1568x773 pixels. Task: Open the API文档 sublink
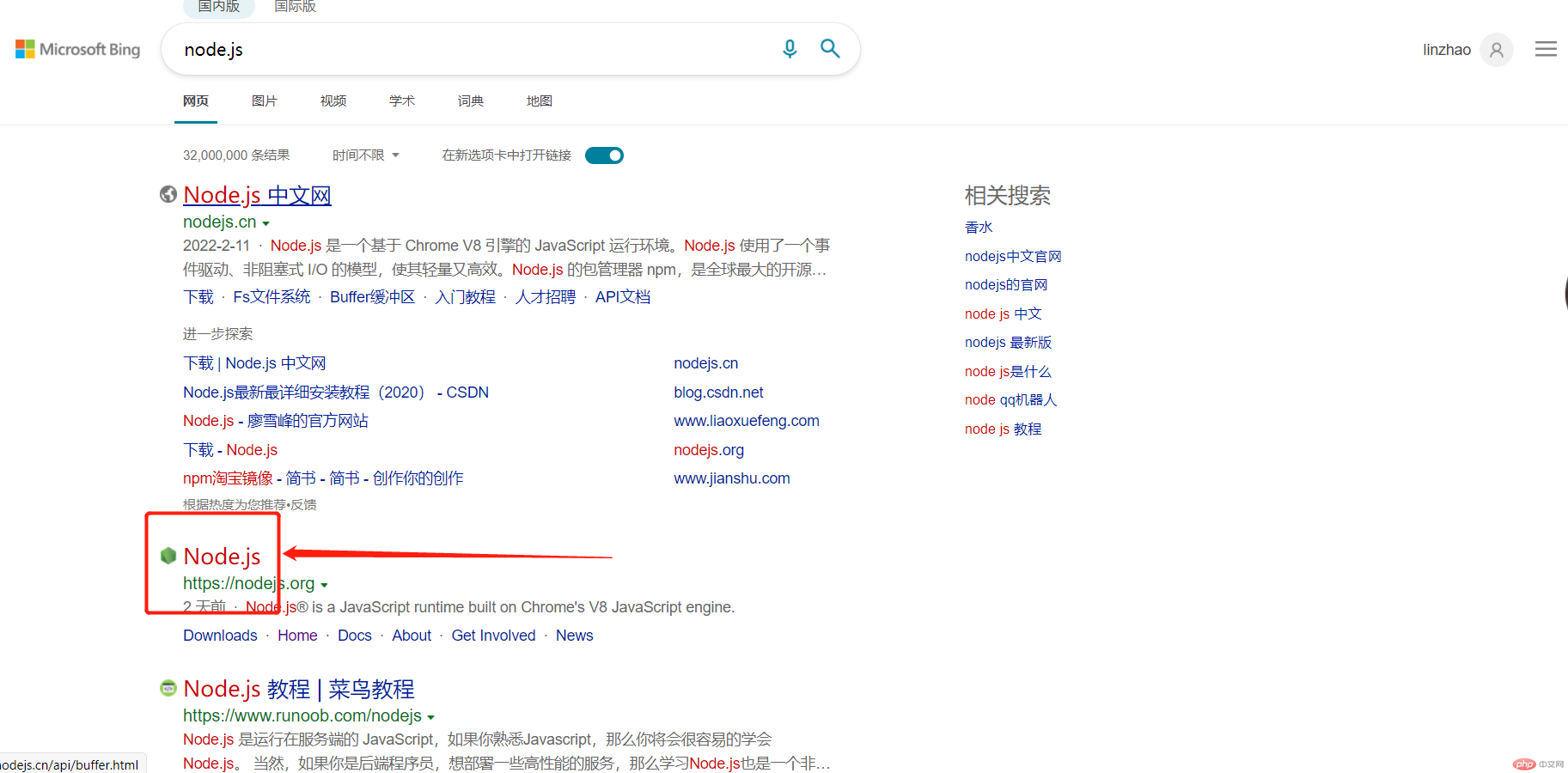click(x=623, y=297)
